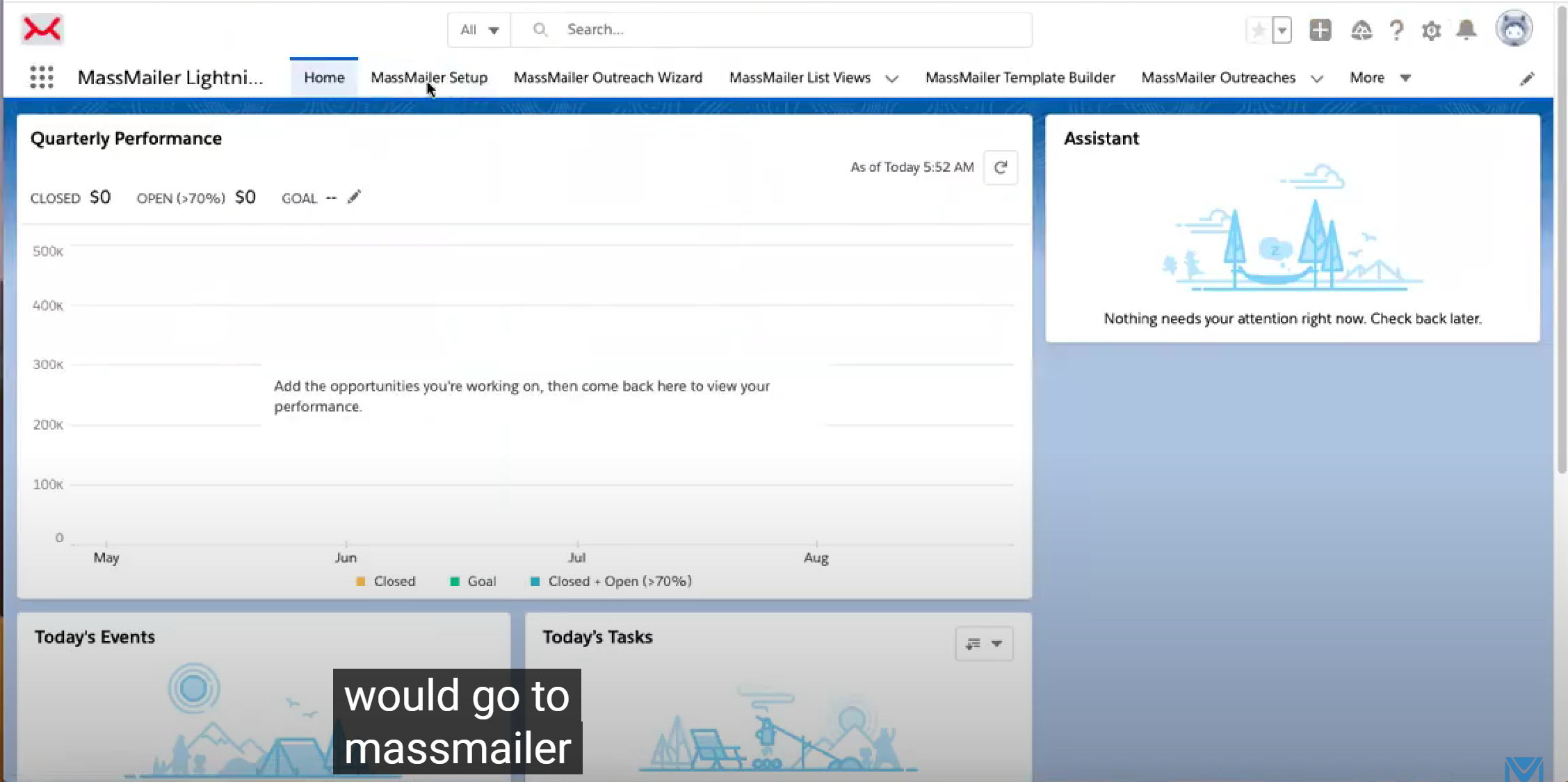Open the notifications bell icon
1568x782 pixels.
click(1466, 30)
